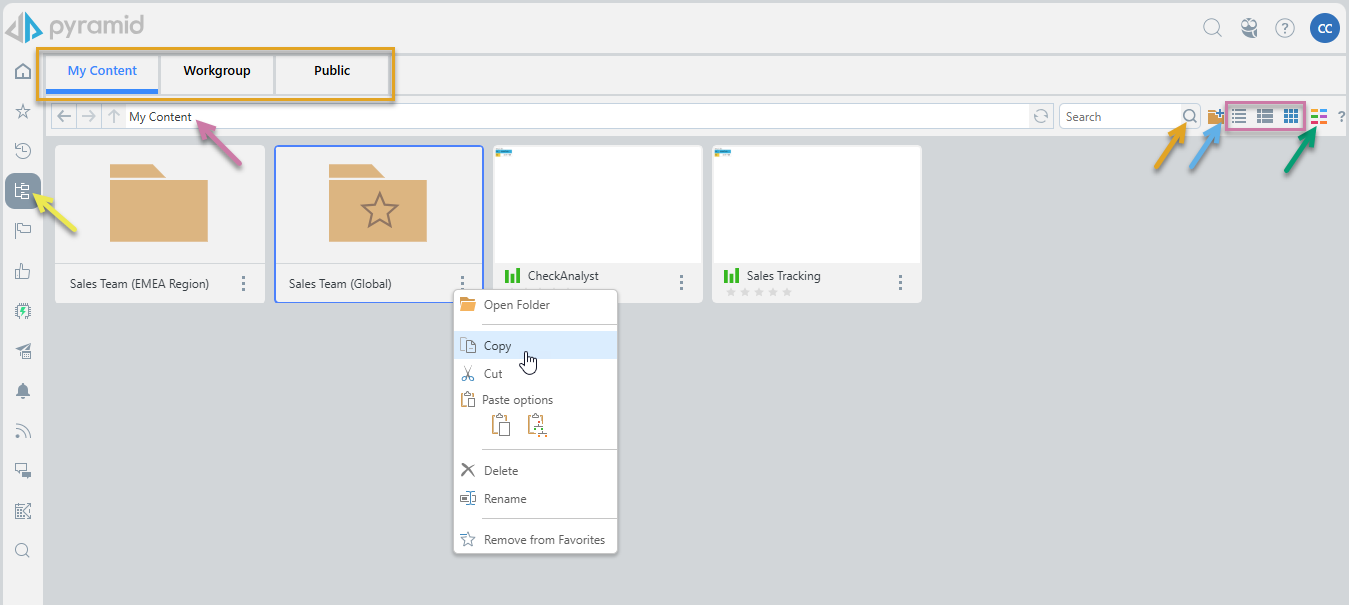Switch to the Workgroup tab
This screenshot has width=1349, height=605.
(217, 71)
